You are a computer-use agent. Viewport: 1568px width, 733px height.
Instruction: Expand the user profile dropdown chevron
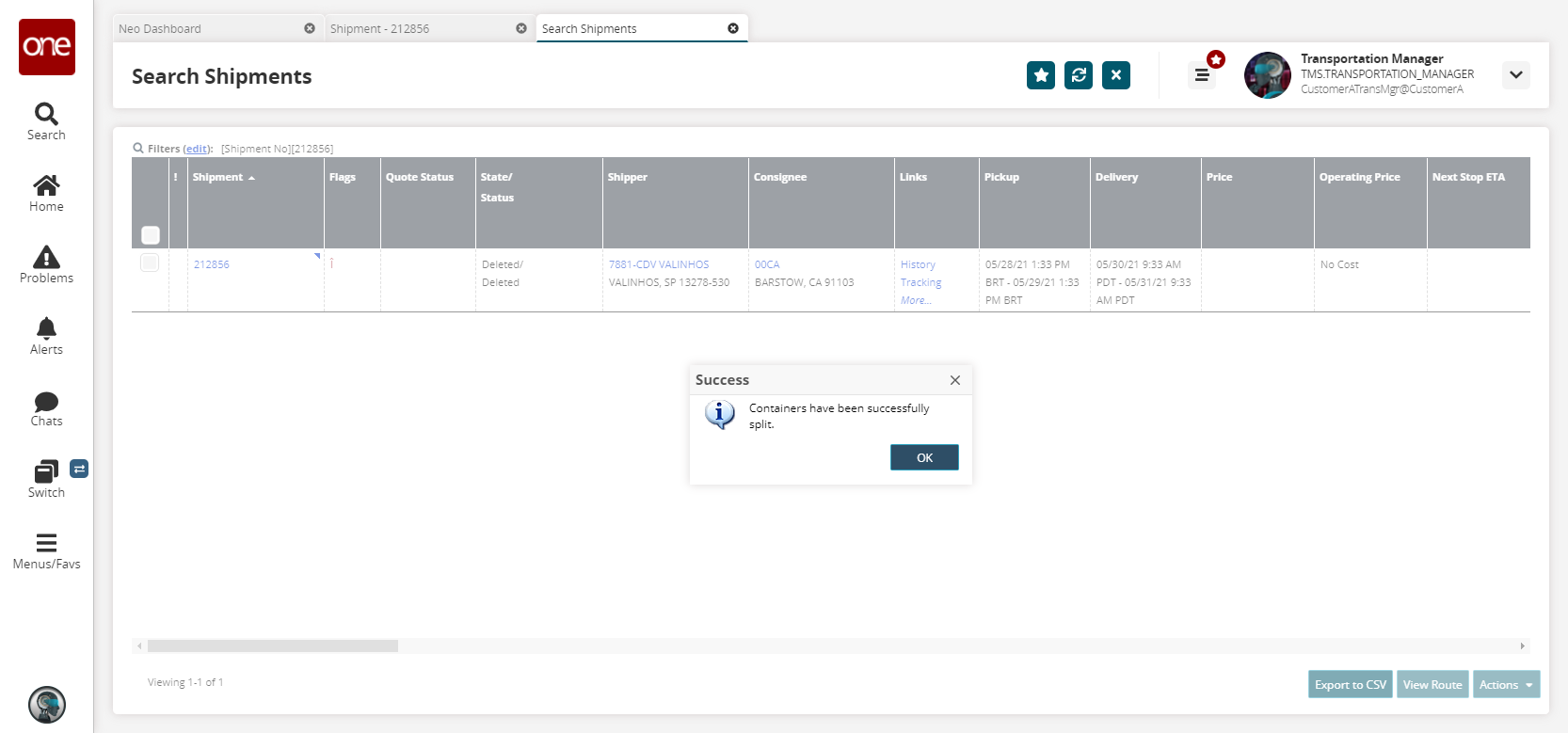point(1516,75)
